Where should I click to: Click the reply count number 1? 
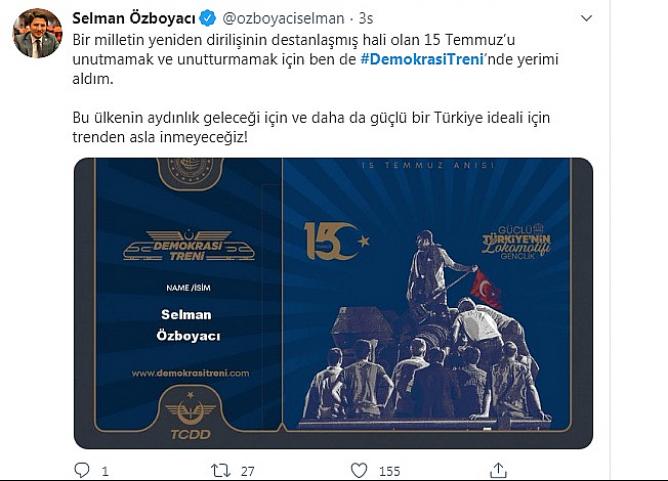click(x=105, y=471)
